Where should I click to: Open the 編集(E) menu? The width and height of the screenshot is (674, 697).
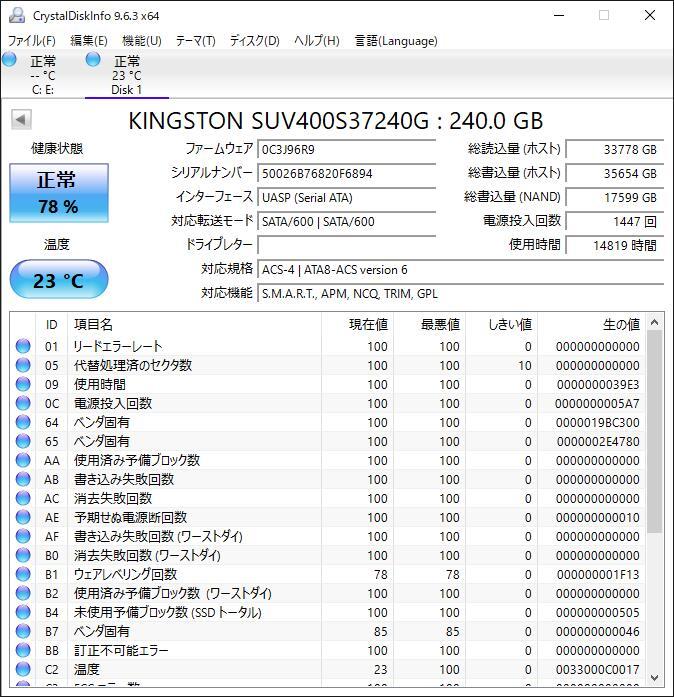click(x=89, y=41)
